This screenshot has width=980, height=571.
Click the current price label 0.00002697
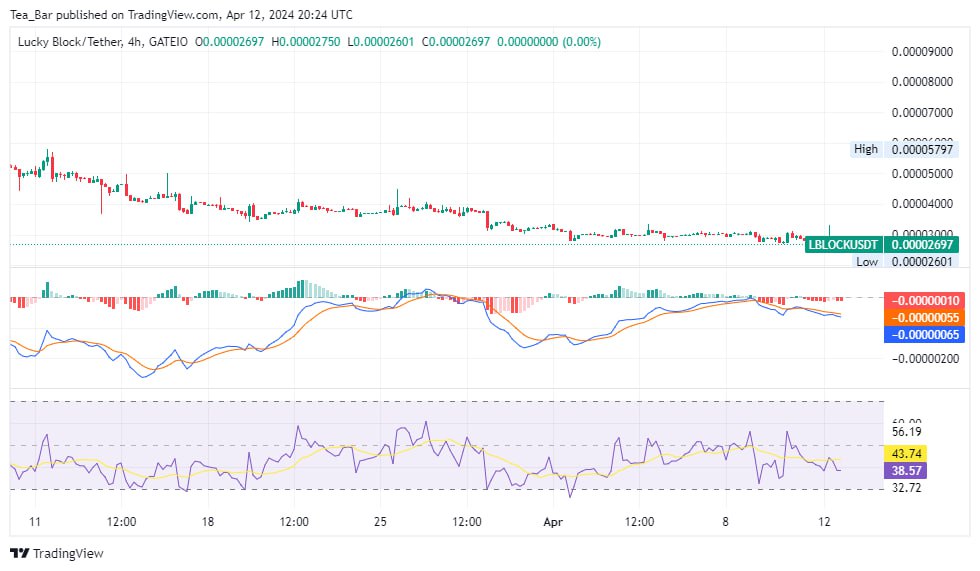point(921,245)
